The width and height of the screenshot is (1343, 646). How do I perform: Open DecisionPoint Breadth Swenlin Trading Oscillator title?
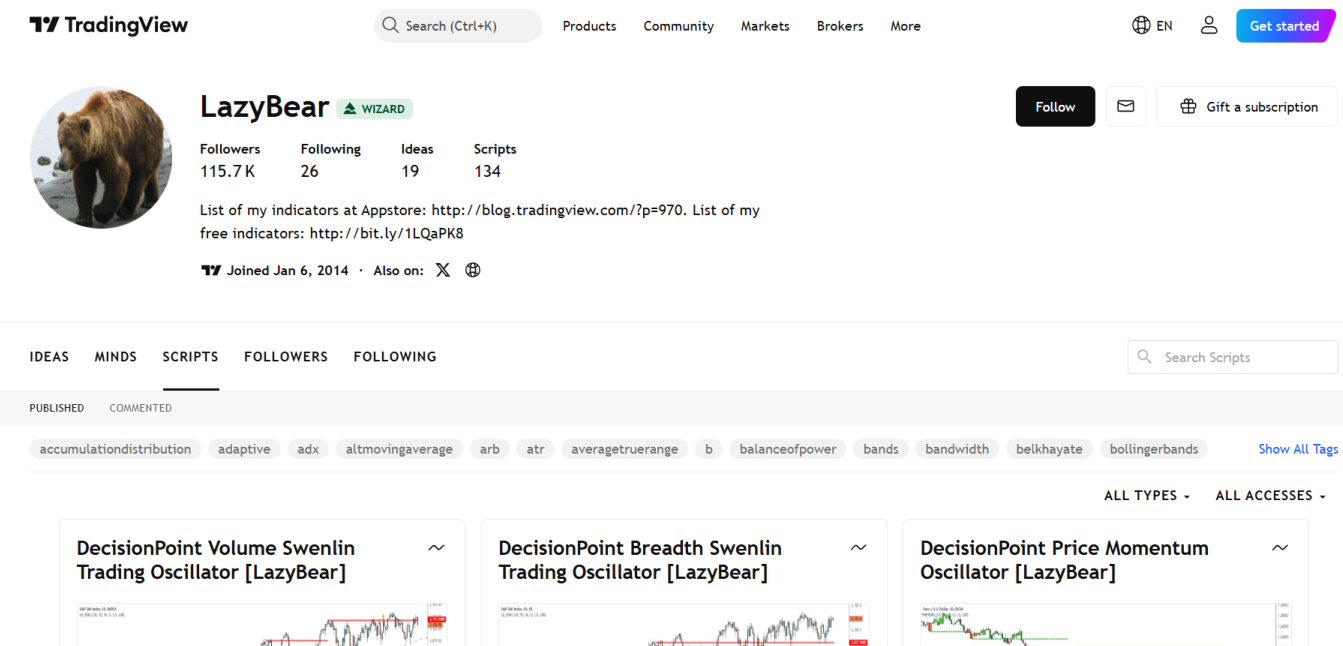(640, 560)
